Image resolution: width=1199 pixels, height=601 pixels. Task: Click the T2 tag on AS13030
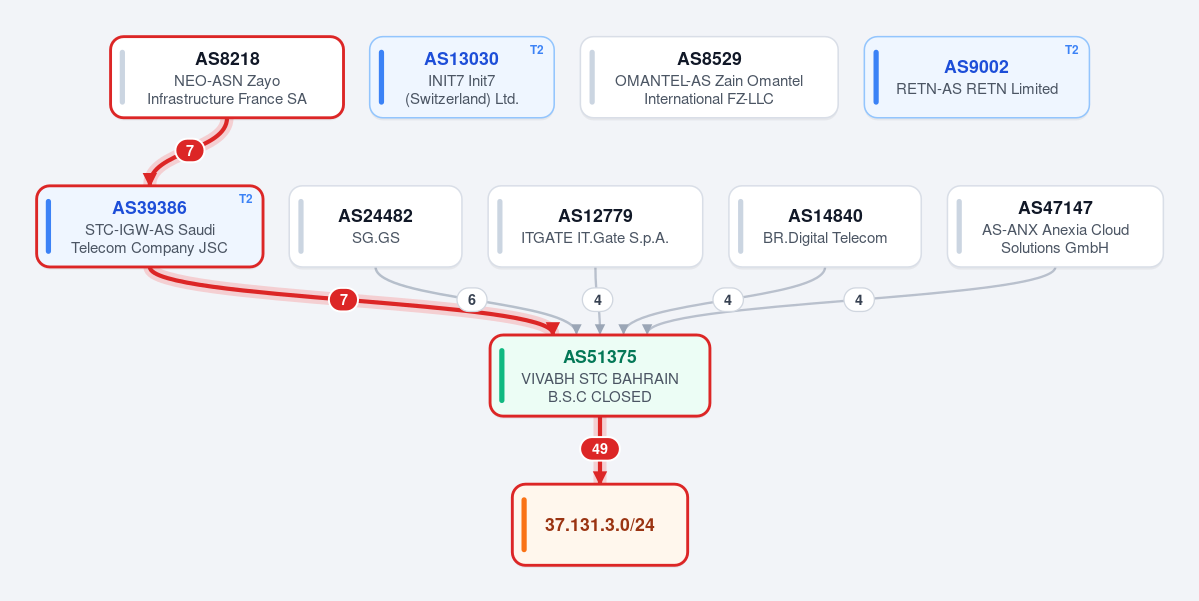click(x=537, y=50)
